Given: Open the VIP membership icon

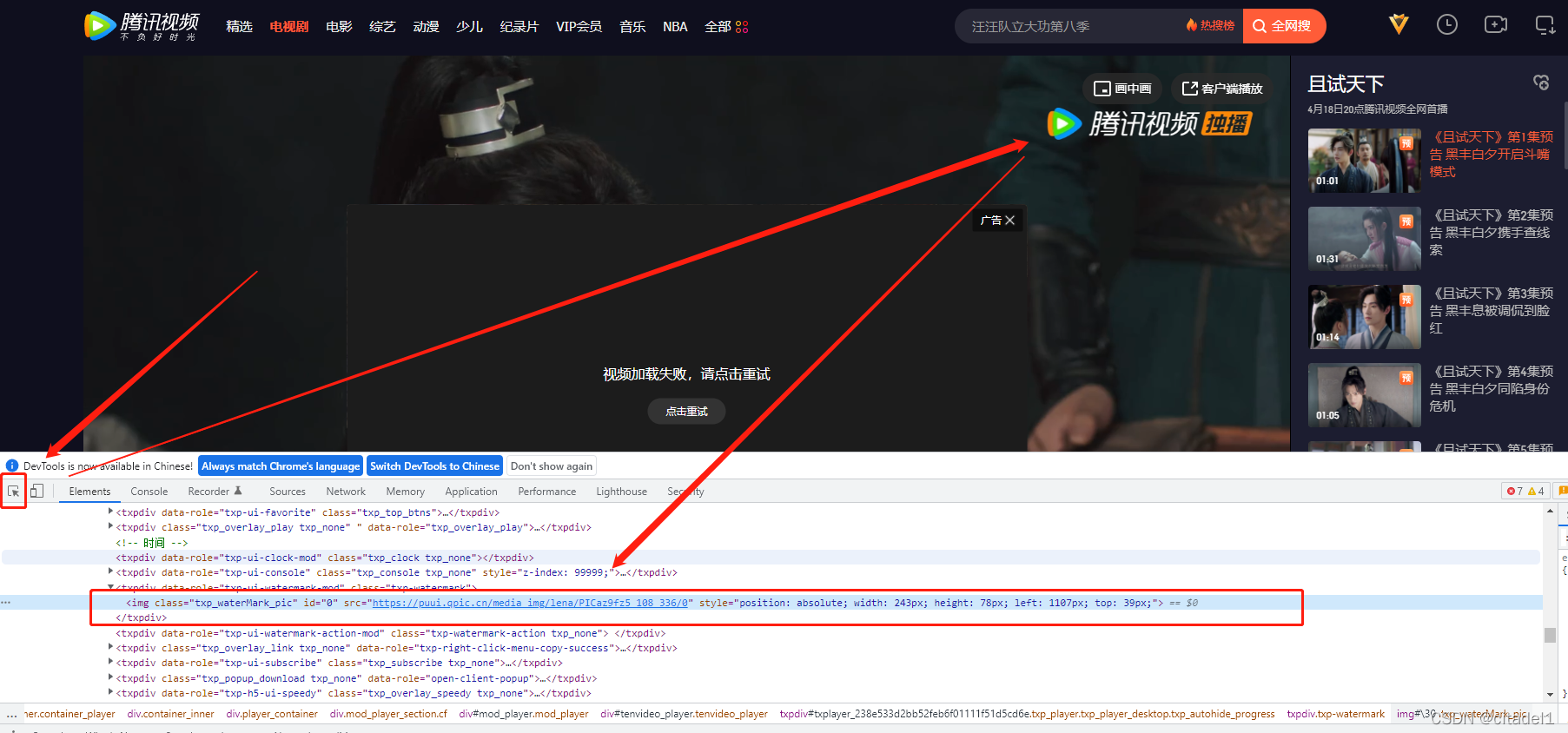Looking at the screenshot, I should (1399, 25).
